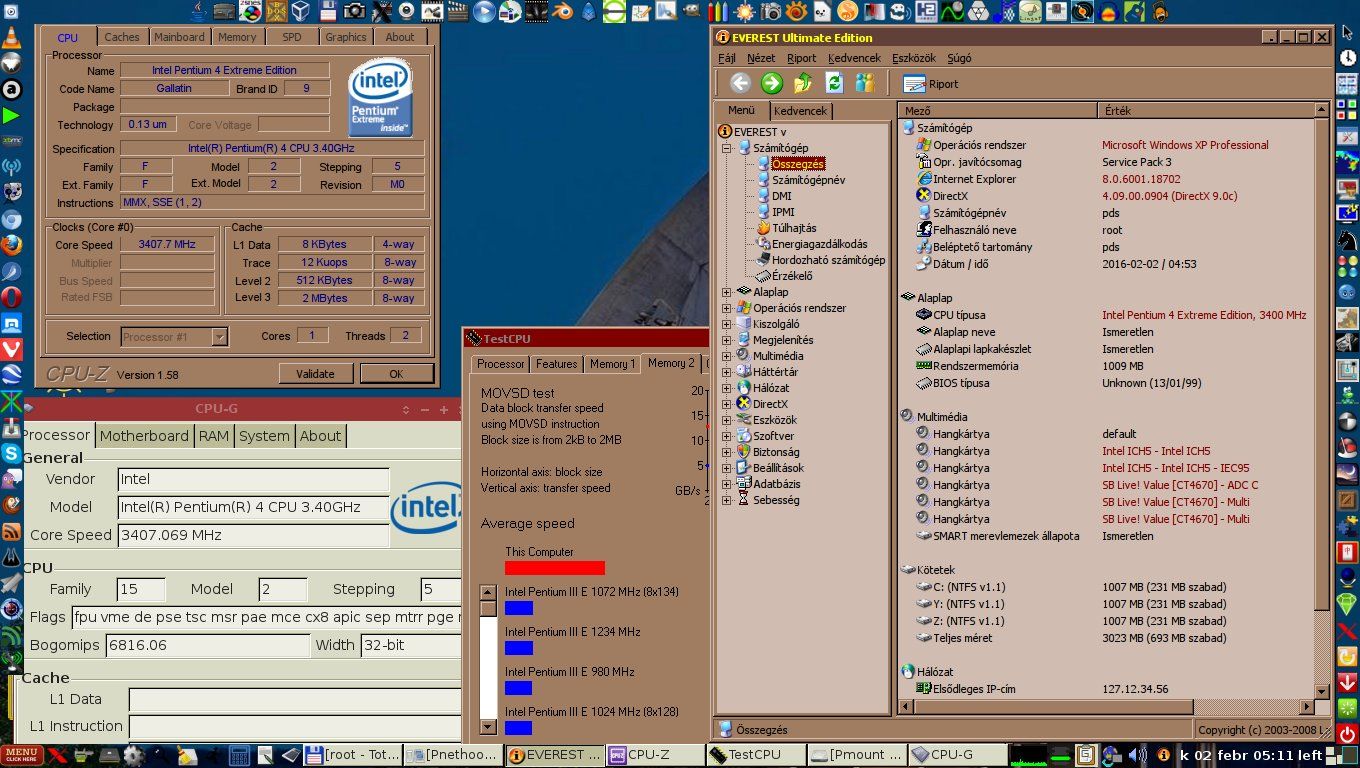Open System tab in CPU-G
This screenshot has height=768, width=1360.
[264, 436]
